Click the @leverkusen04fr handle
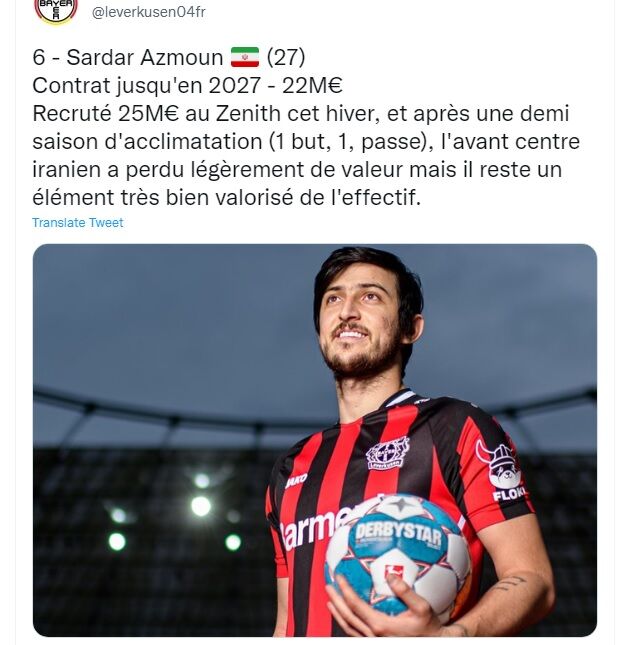 (x=149, y=12)
